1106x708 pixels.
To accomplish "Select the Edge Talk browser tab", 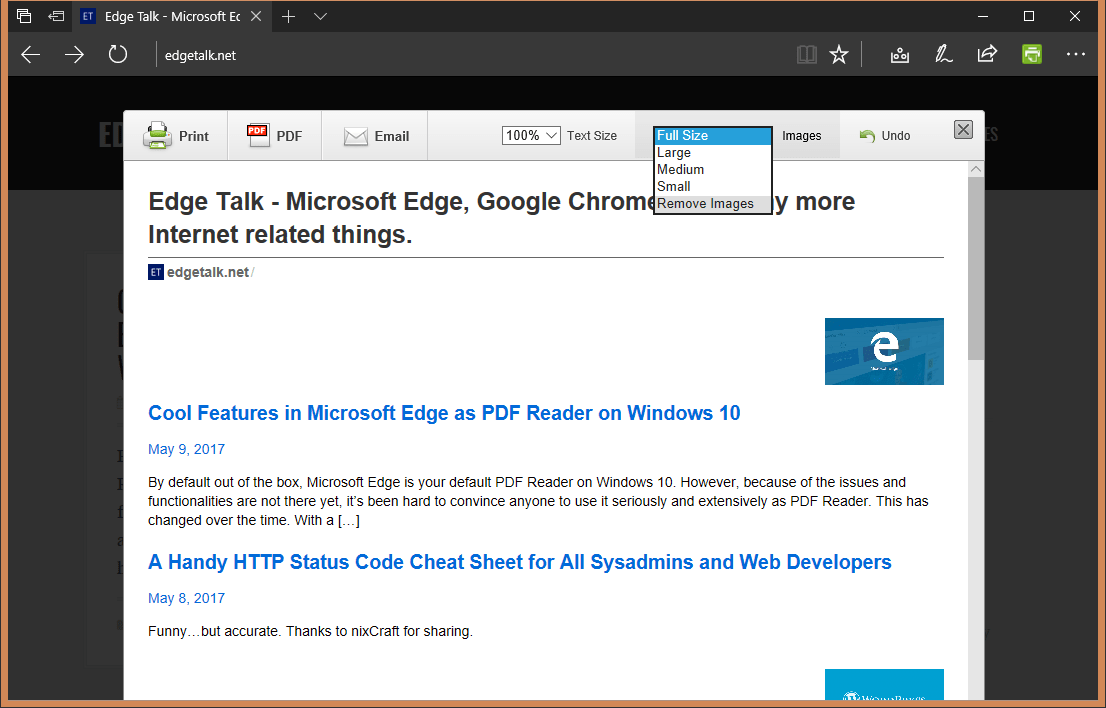I will click(171, 16).
